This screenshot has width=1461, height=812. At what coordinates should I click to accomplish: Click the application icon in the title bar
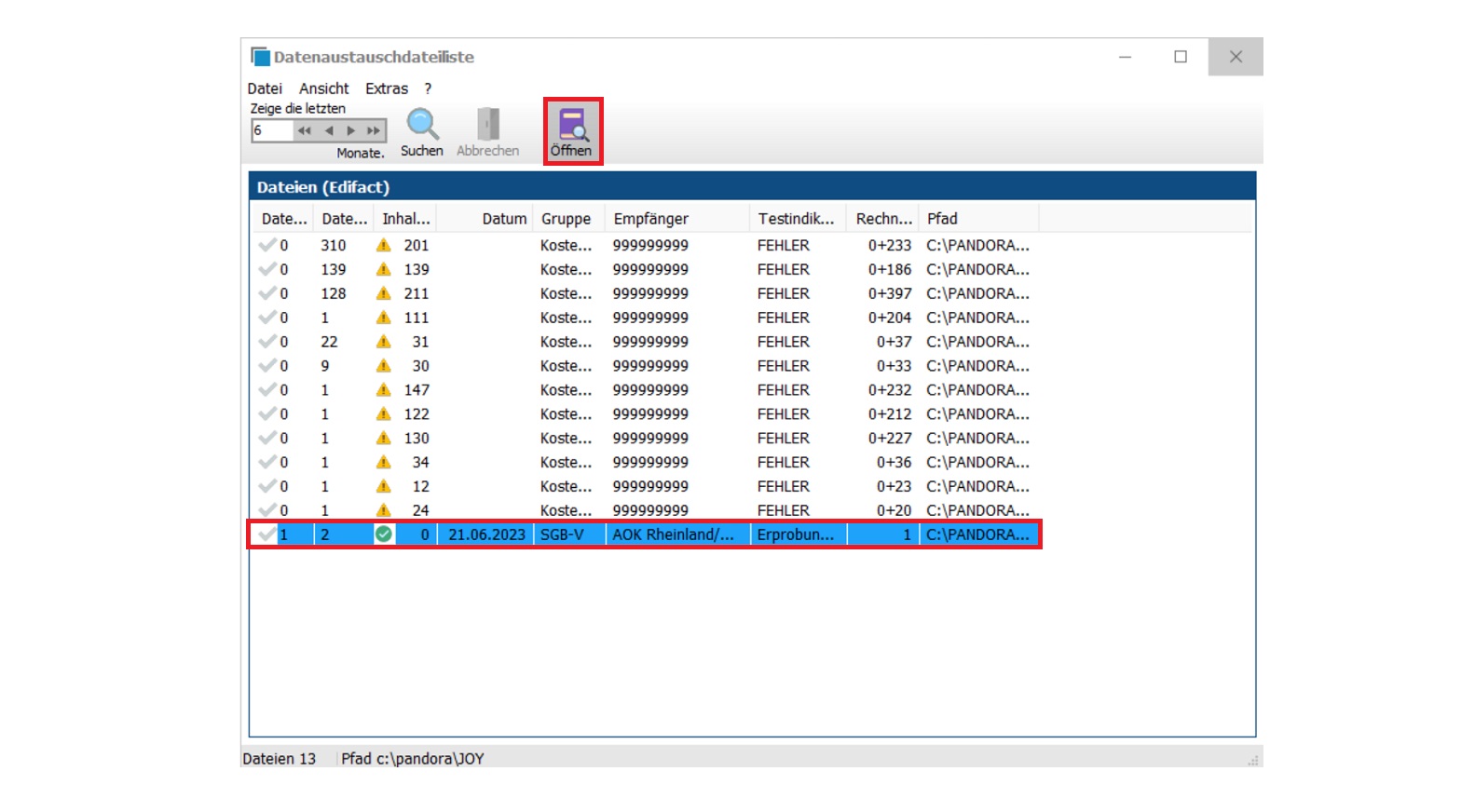pyautogui.click(x=260, y=57)
